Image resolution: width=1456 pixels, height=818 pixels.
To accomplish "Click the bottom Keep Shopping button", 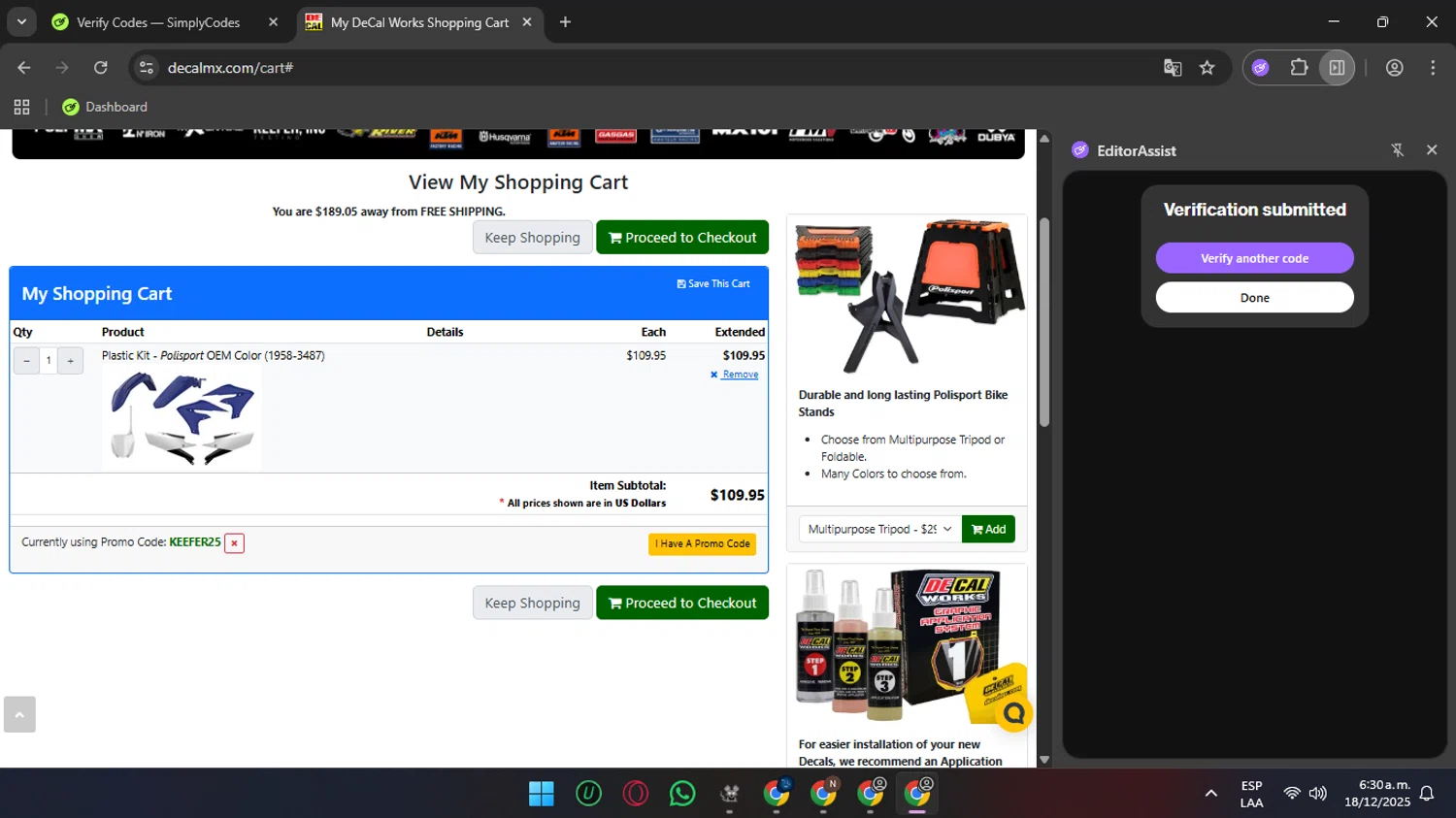I will 532,603.
